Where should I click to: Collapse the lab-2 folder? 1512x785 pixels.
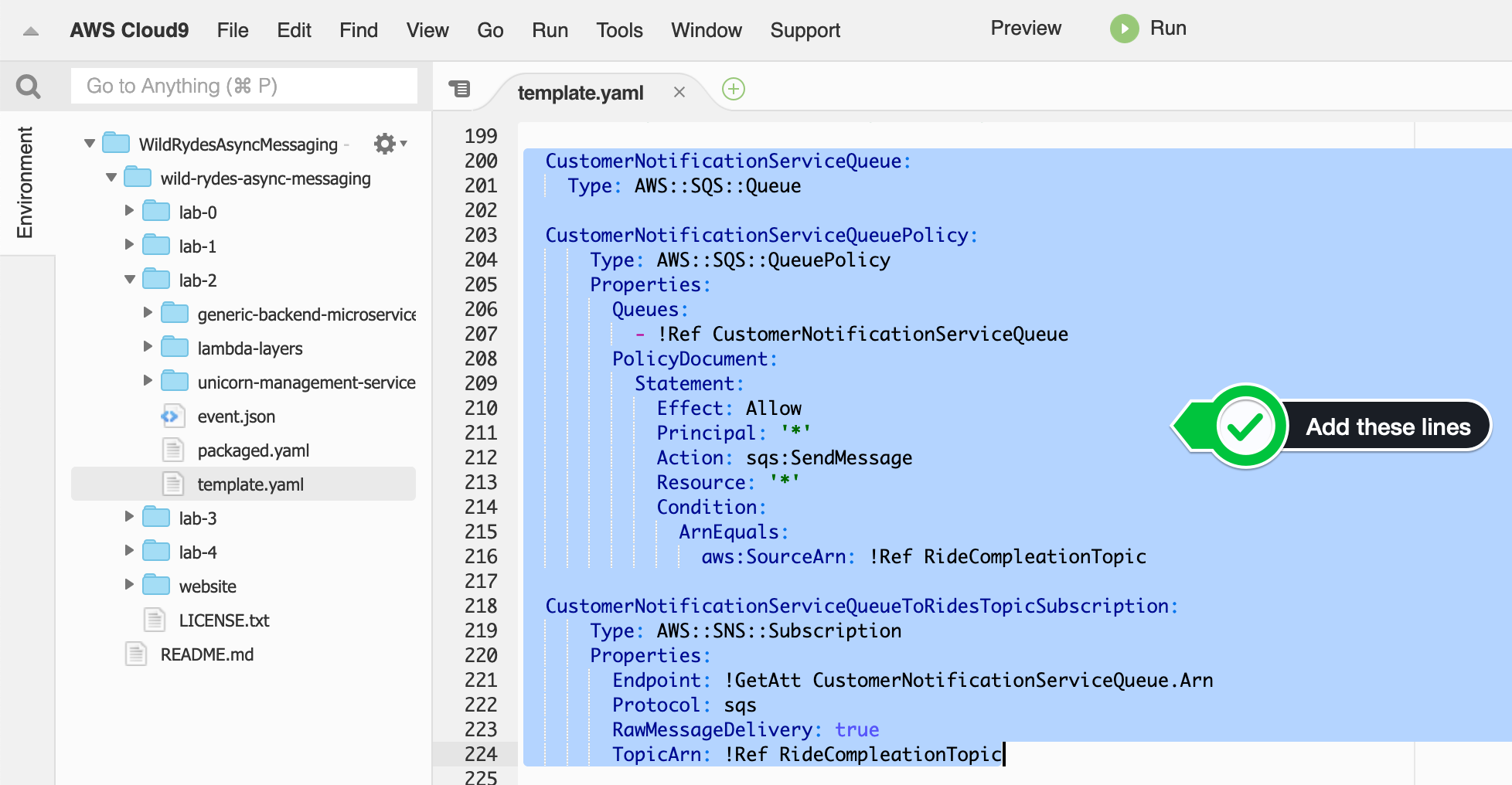point(130,280)
